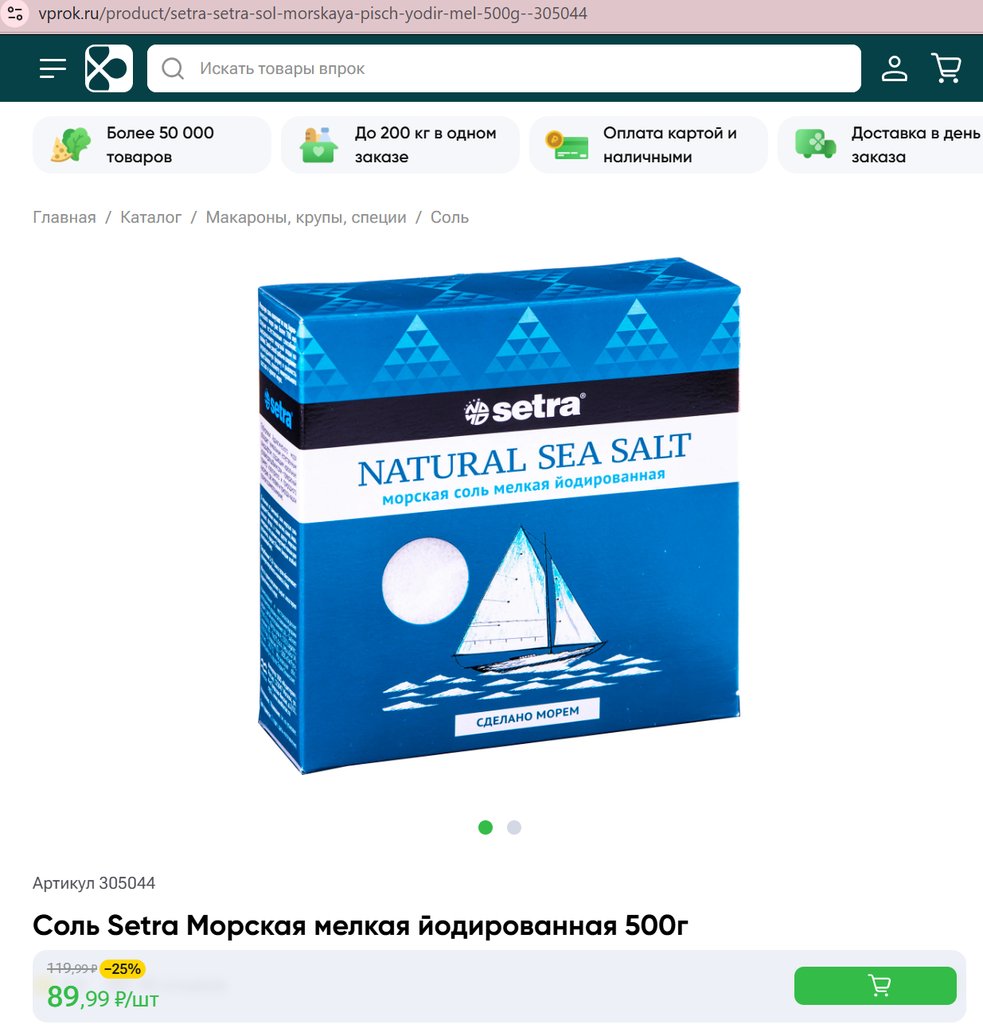This screenshot has height=1024, width=983.
Task: Focus the Искать товары впрок search field
Action: pyautogui.click(x=504, y=69)
